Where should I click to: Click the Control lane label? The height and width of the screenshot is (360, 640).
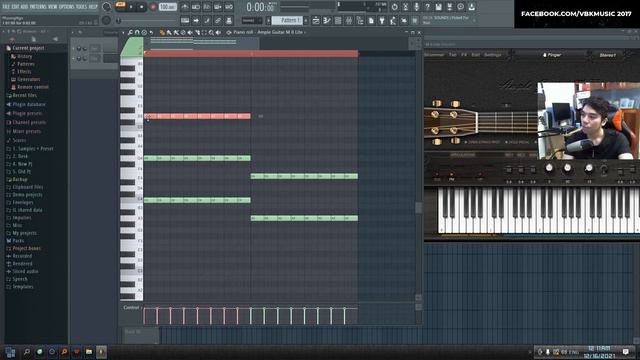131,307
